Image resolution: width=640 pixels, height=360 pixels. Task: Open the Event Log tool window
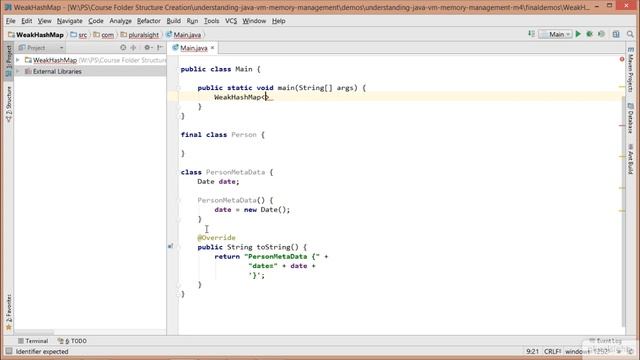(x=605, y=340)
